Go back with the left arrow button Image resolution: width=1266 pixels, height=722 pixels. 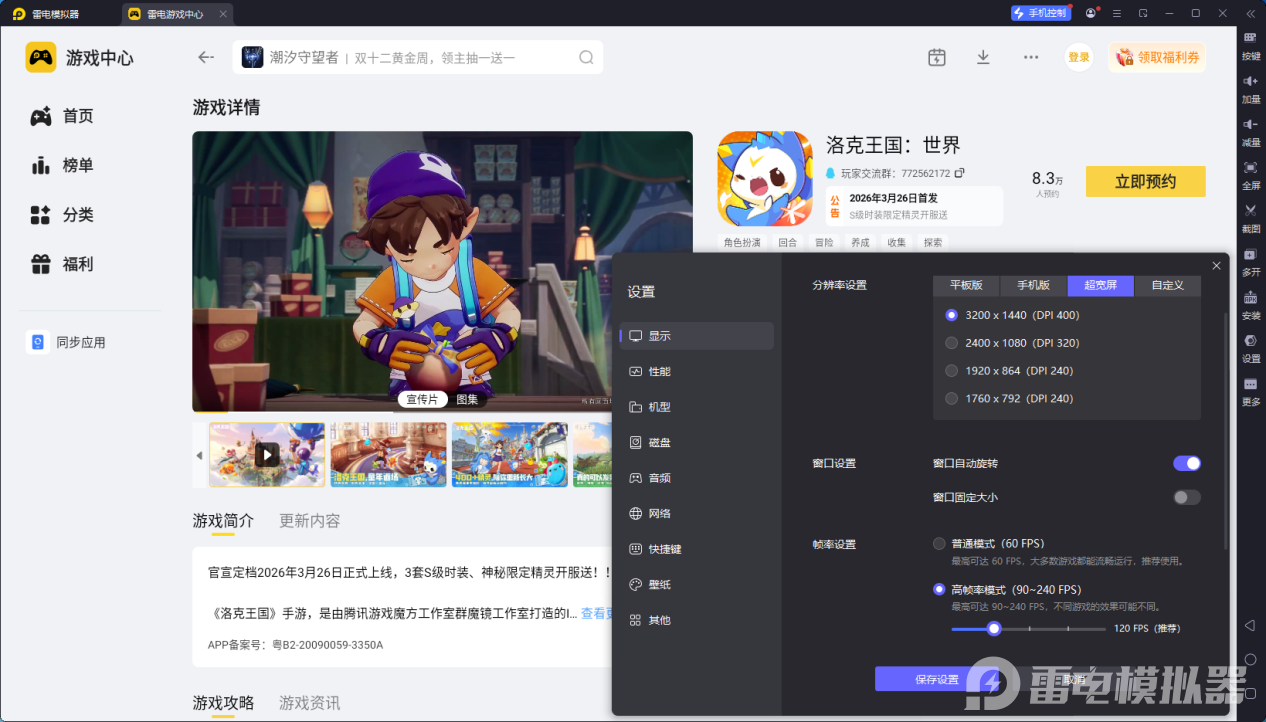coord(206,57)
